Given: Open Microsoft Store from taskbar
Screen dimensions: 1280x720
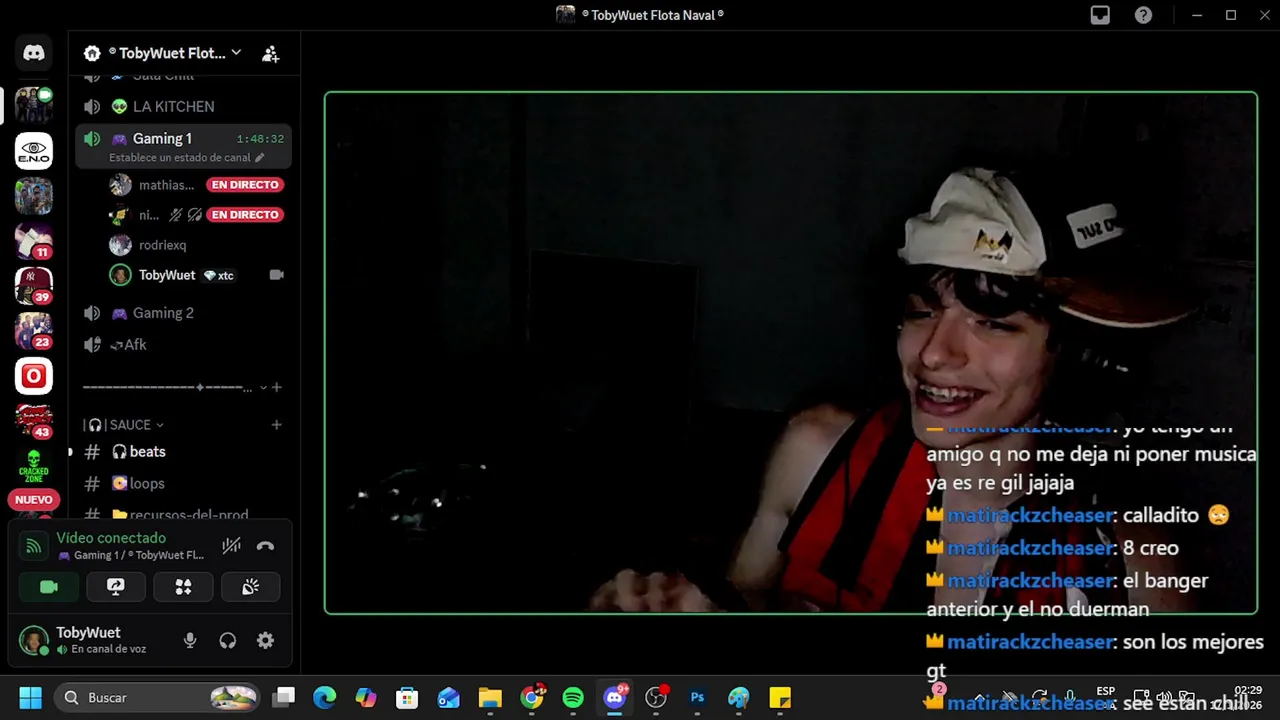Looking at the screenshot, I should pos(407,698).
